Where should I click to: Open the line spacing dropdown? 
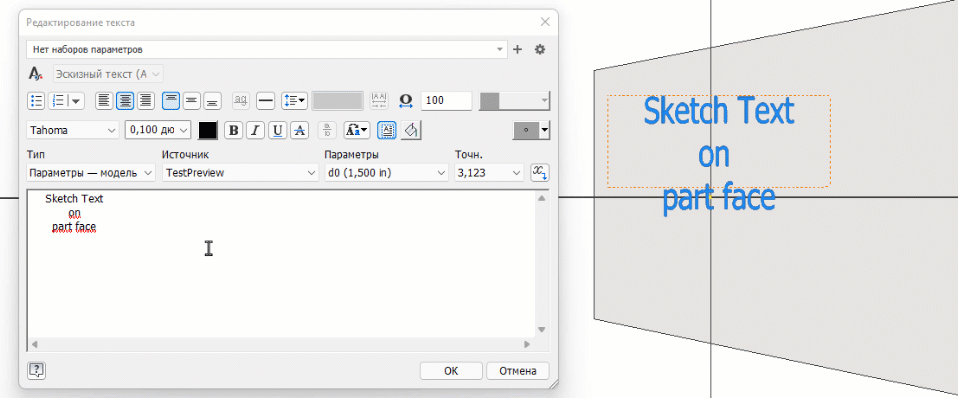tap(294, 101)
